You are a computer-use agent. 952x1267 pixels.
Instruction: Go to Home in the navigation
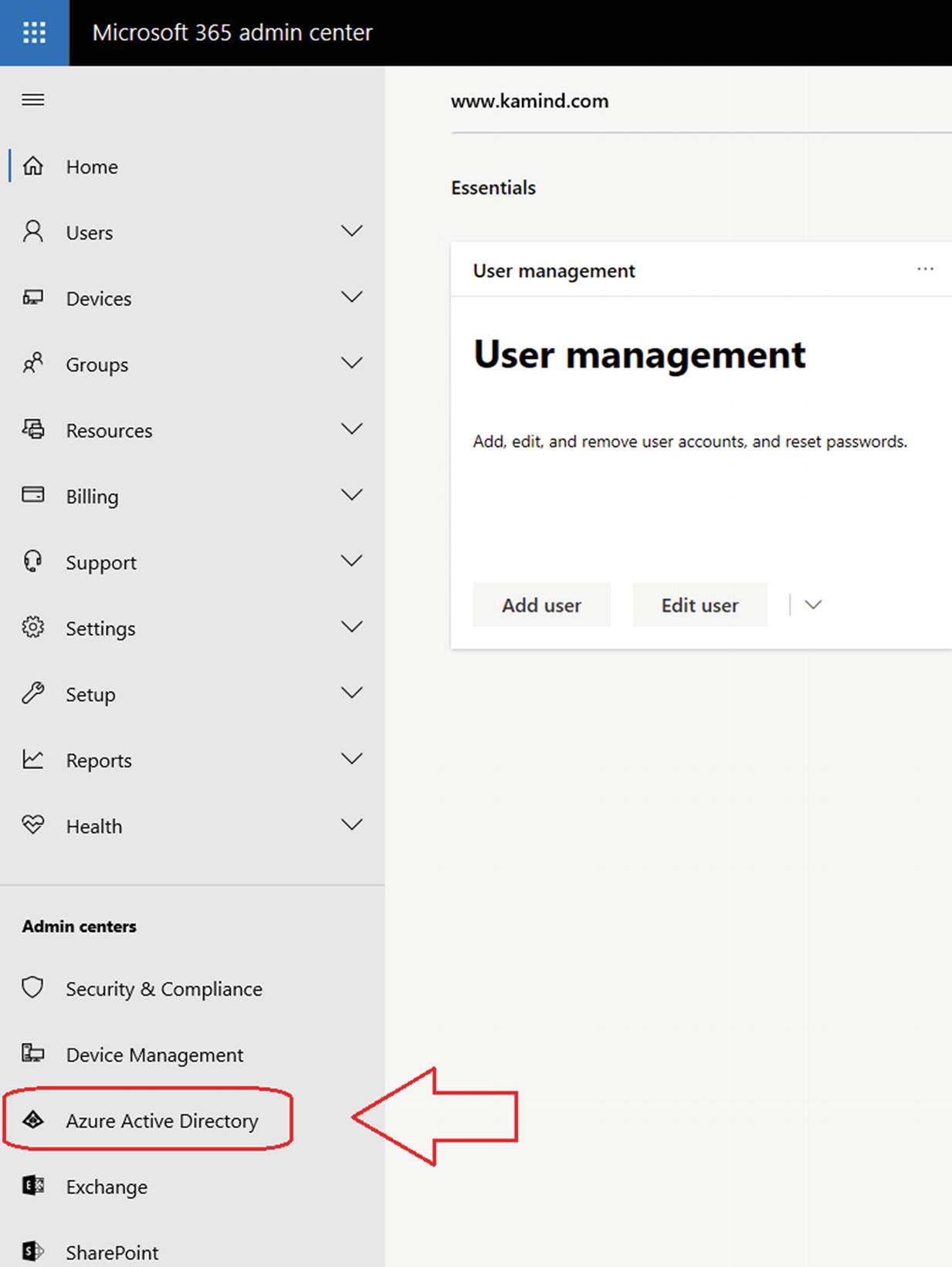tap(92, 167)
